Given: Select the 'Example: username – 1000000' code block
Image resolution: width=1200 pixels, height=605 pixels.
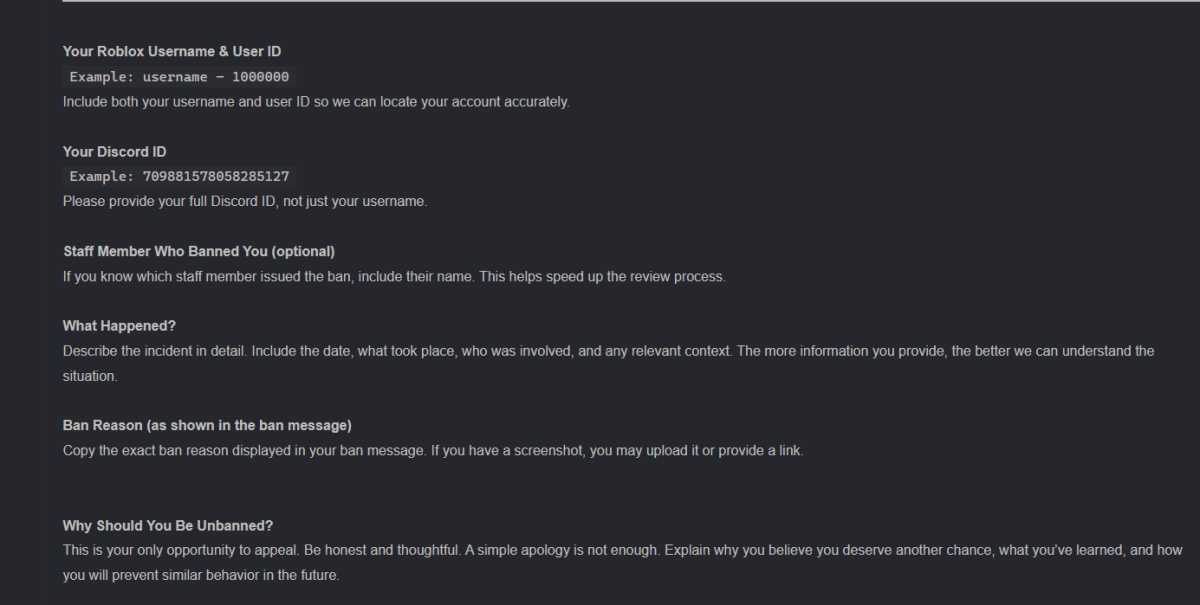Looking at the screenshot, I should coord(180,77).
